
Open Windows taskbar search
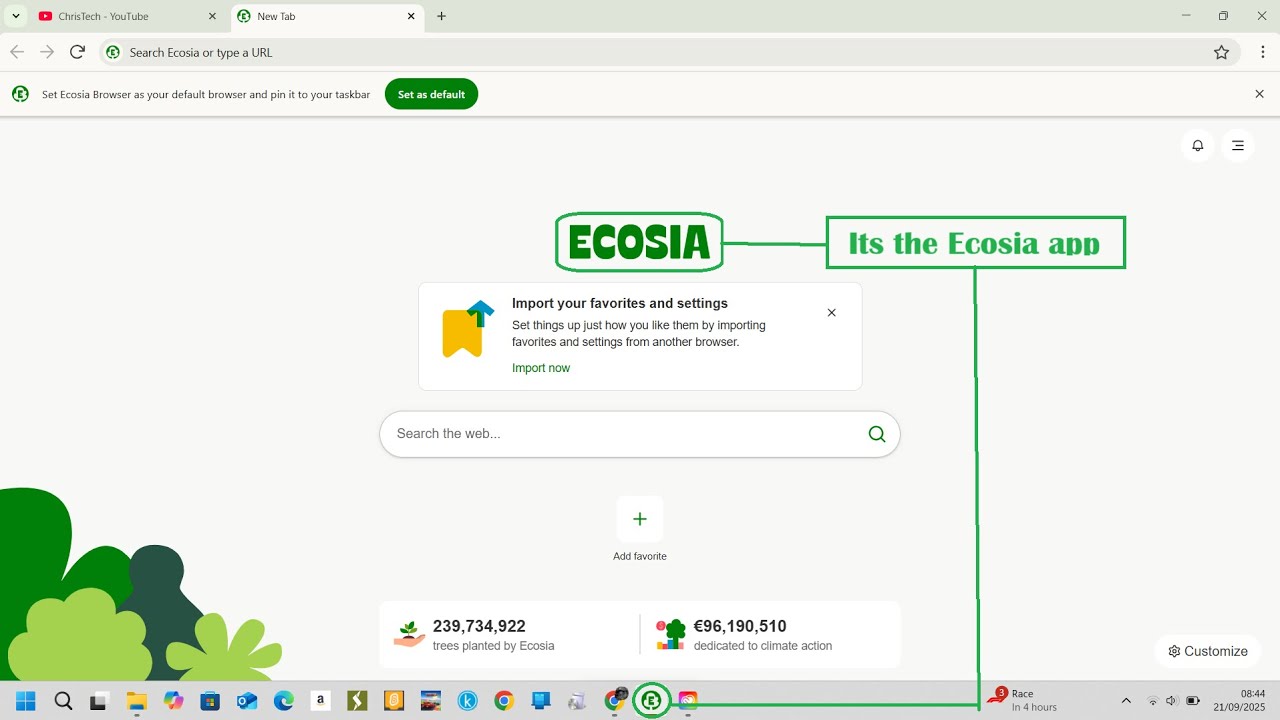point(63,701)
